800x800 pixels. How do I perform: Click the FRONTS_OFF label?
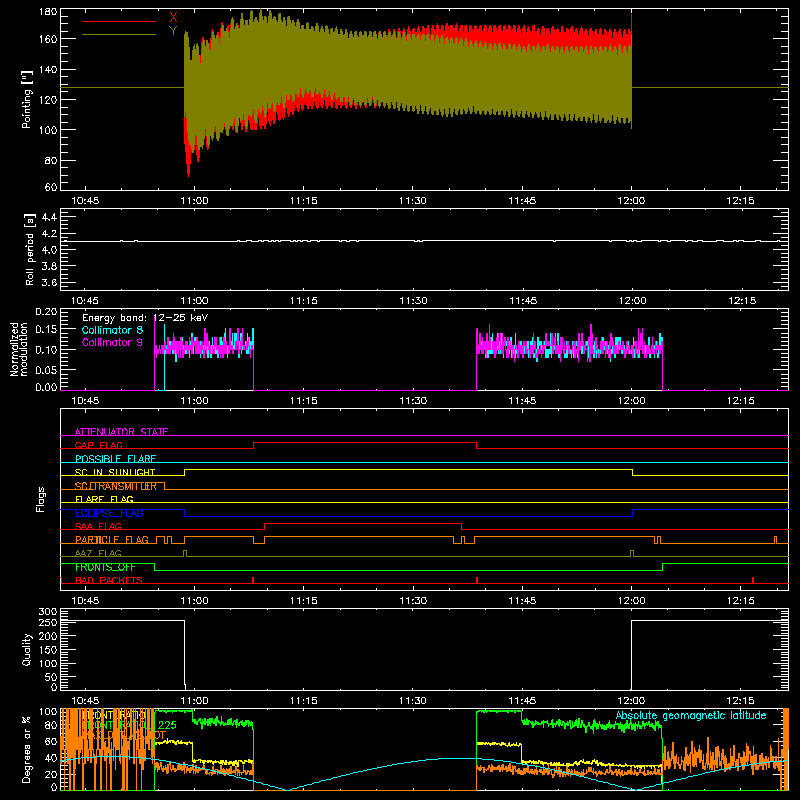[105, 567]
